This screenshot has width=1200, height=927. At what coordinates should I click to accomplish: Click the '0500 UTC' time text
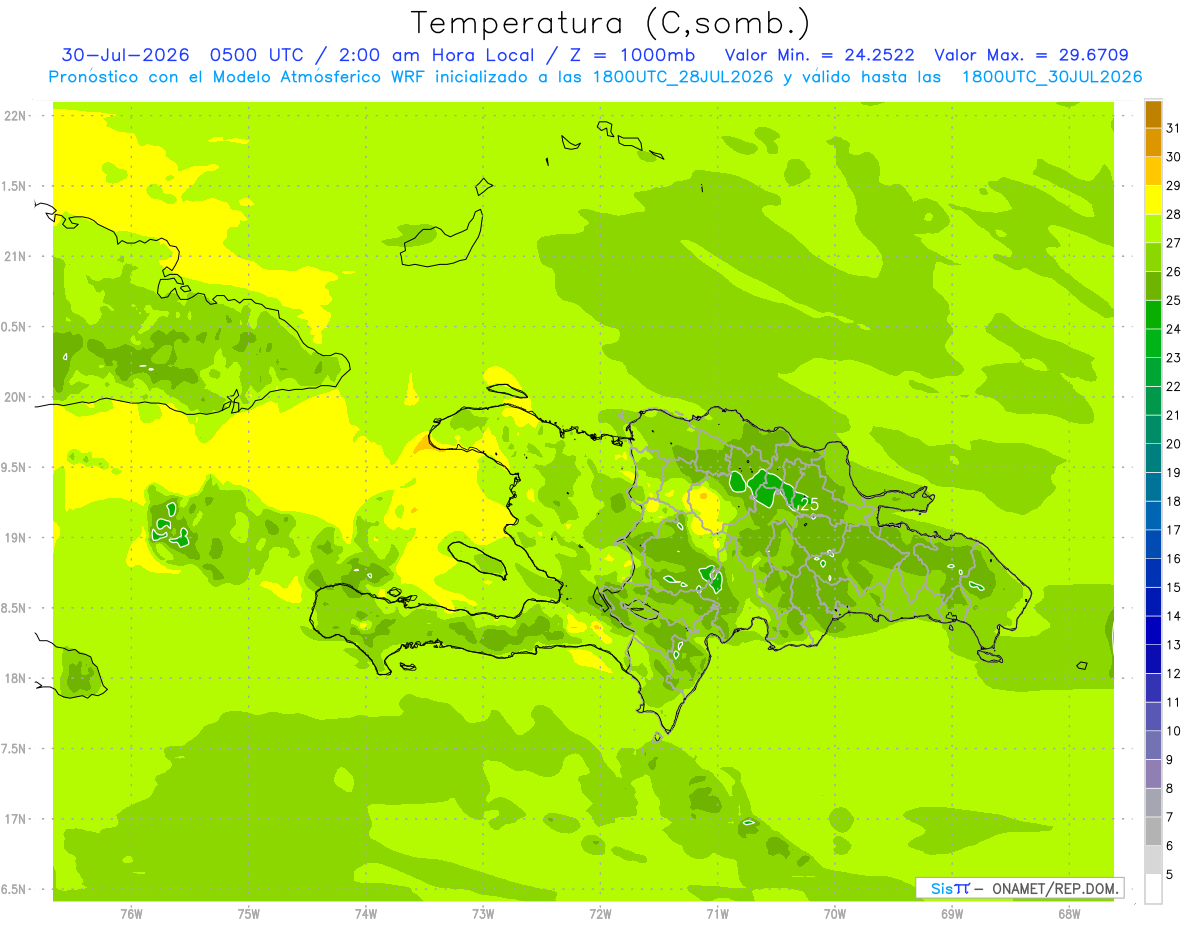pyautogui.click(x=259, y=55)
